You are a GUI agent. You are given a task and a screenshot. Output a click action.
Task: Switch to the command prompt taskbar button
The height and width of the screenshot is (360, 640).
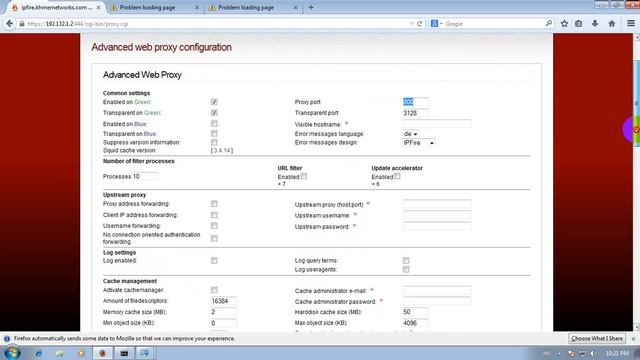coord(124,353)
